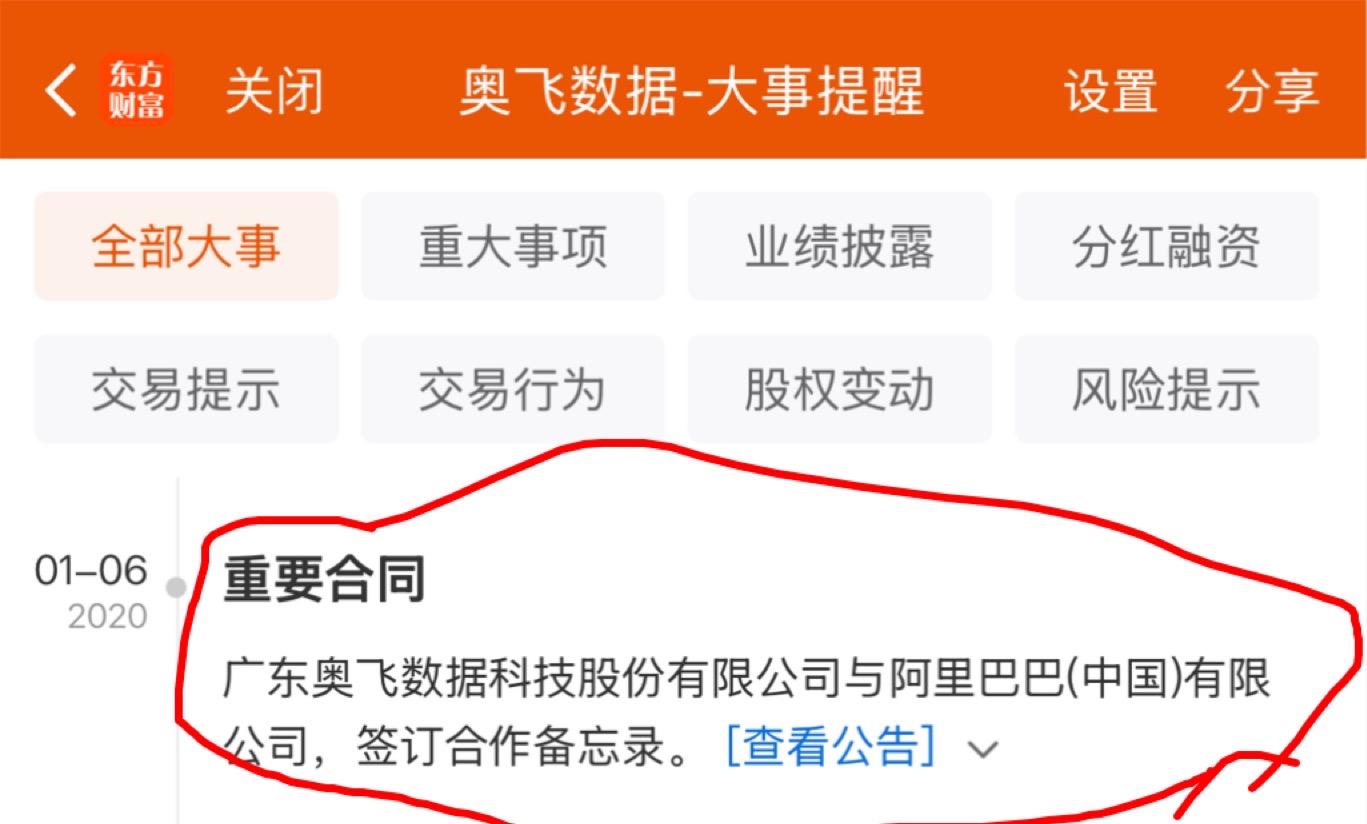Show 股权变动 events
The width and height of the screenshot is (1367, 824).
[840, 389]
